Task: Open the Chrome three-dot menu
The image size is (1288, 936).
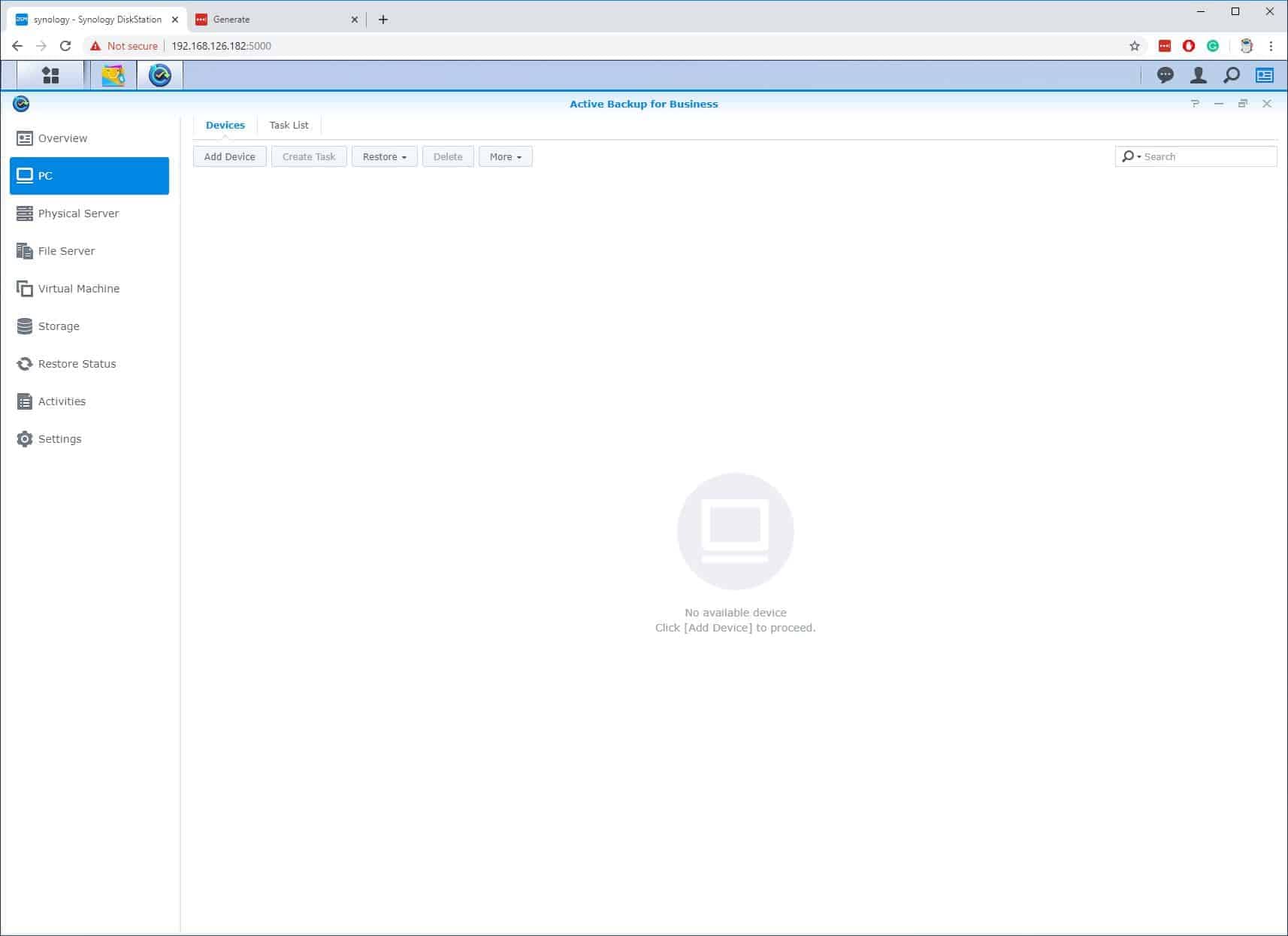Action: (x=1271, y=46)
